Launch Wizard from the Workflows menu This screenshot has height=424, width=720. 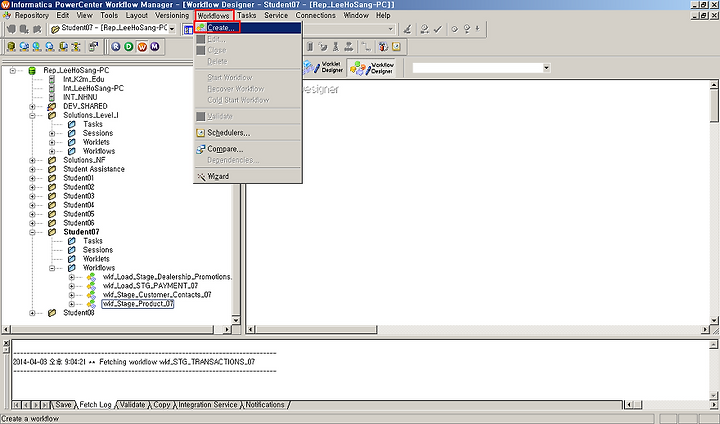(248, 176)
